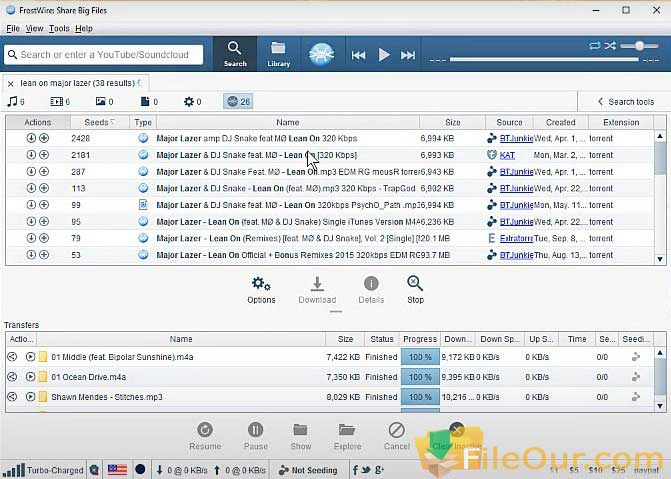Filter results by documents (0)
This screenshot has width=671, height=479.
click(149, 101)
